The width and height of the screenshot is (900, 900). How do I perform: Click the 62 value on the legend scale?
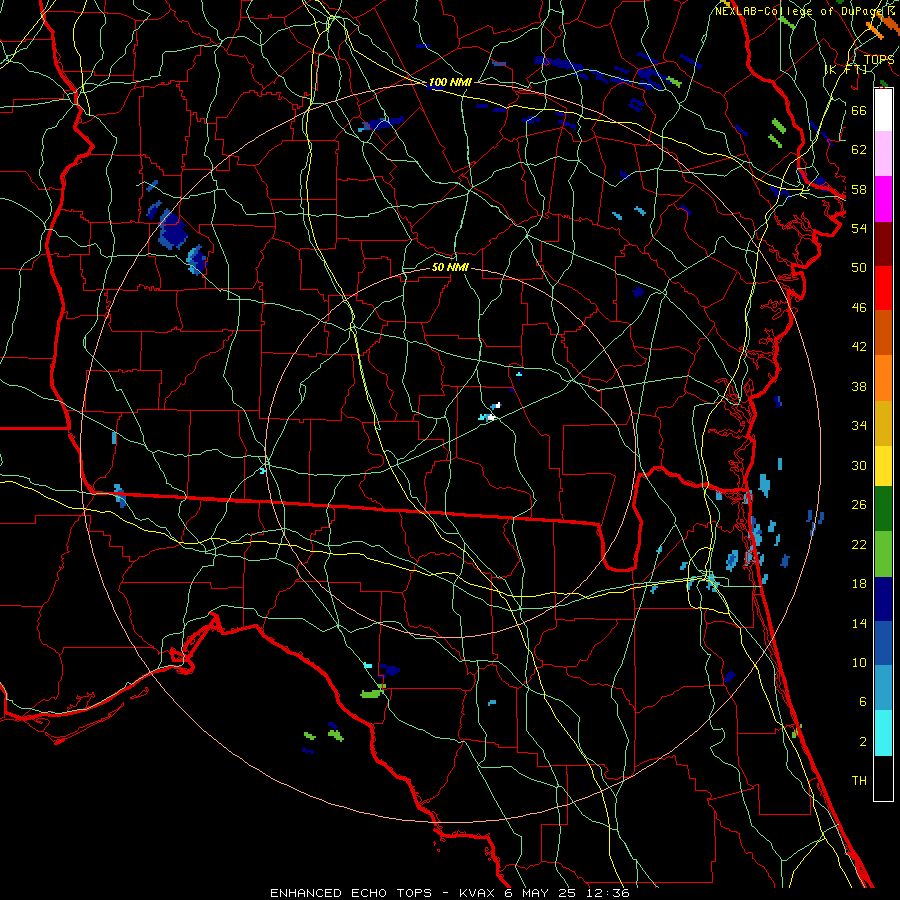tap(859, 150)
